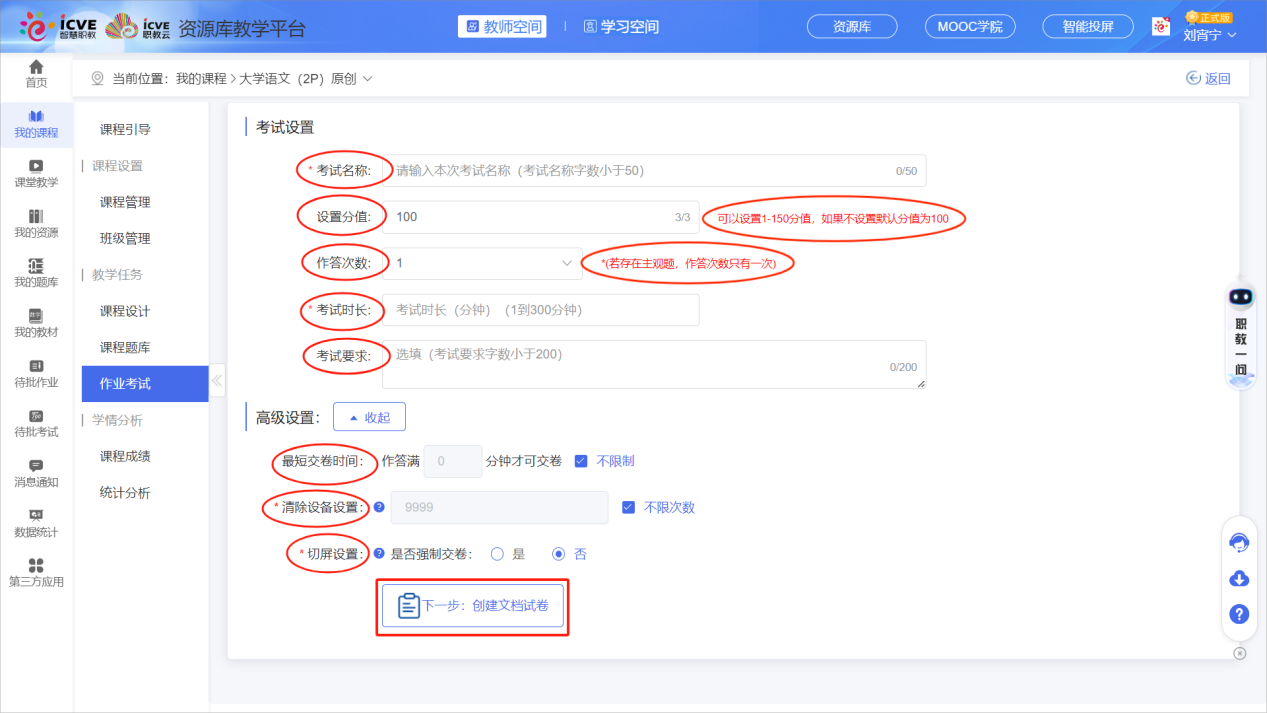
Task: Collapse advanced settings with 收起 button
Action: tap(369, 417)
